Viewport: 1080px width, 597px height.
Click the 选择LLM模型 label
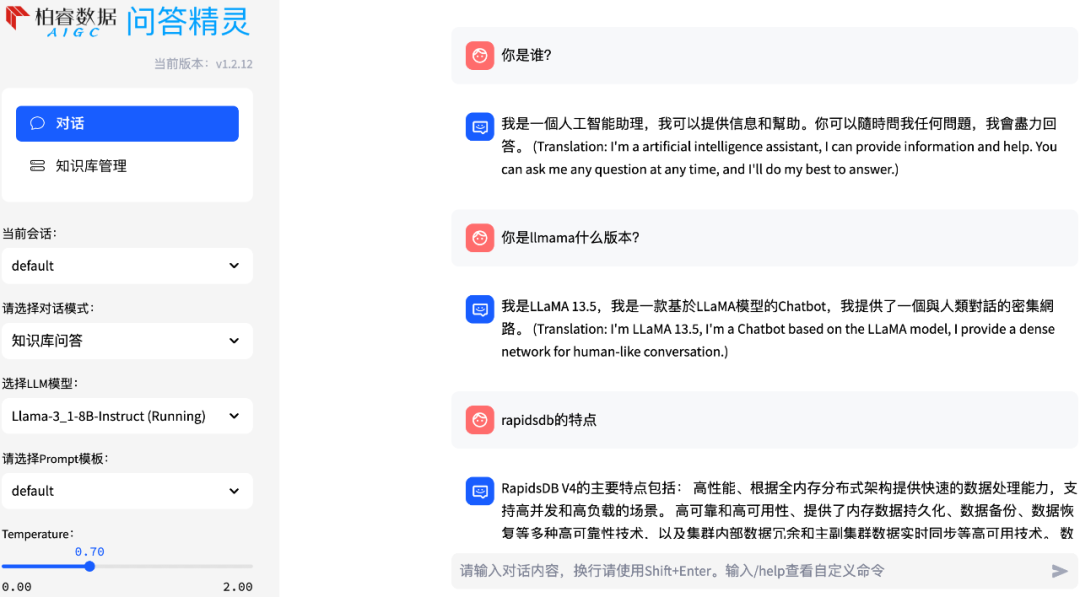[40, 384]
